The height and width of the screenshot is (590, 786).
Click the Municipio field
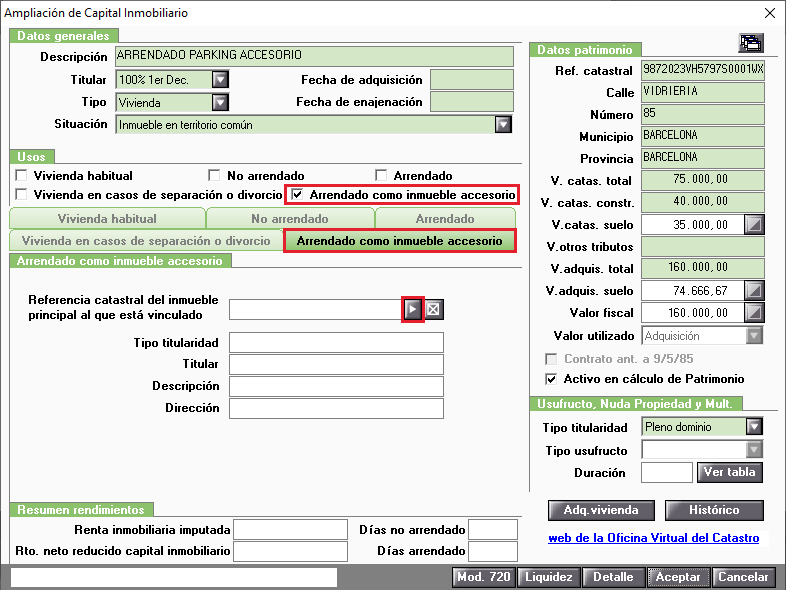703,136
